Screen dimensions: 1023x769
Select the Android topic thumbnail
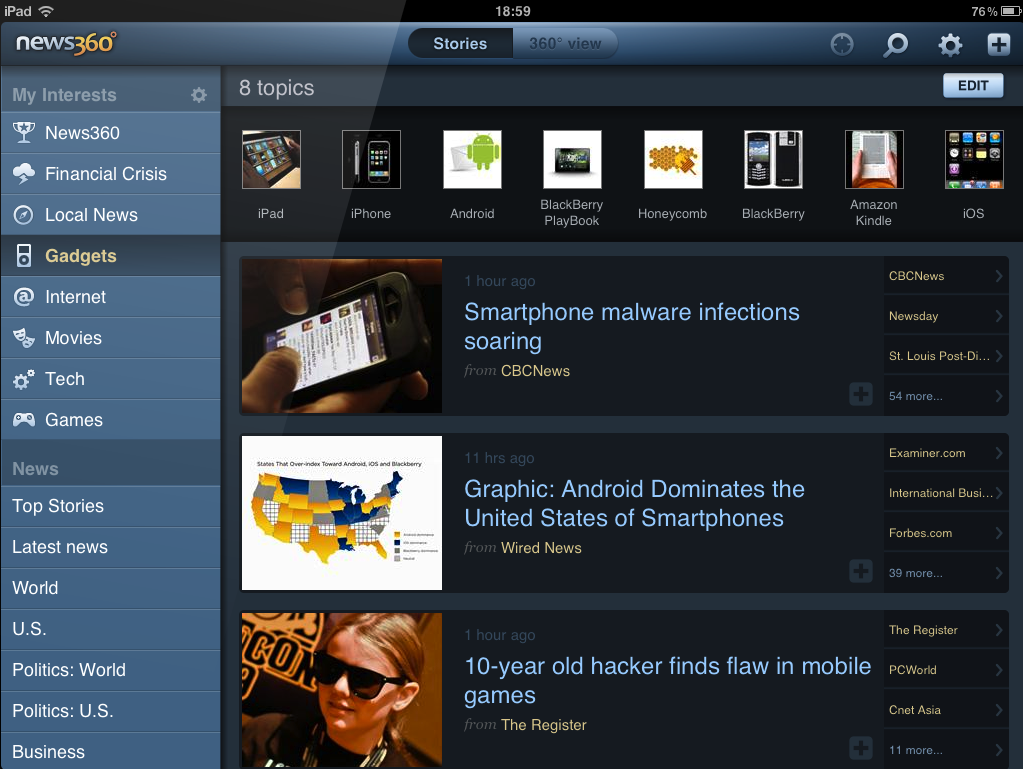pyautogui.click(x=472, y=159)
